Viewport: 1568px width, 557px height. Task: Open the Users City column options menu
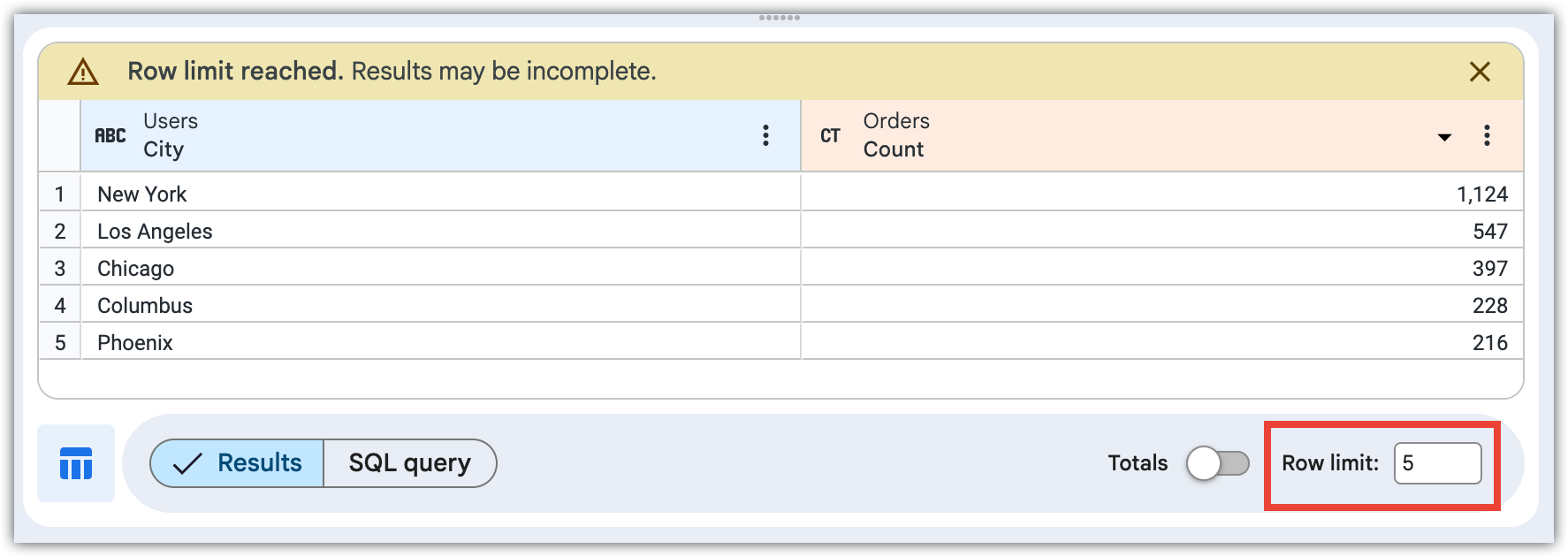click(x=765, y=135)
